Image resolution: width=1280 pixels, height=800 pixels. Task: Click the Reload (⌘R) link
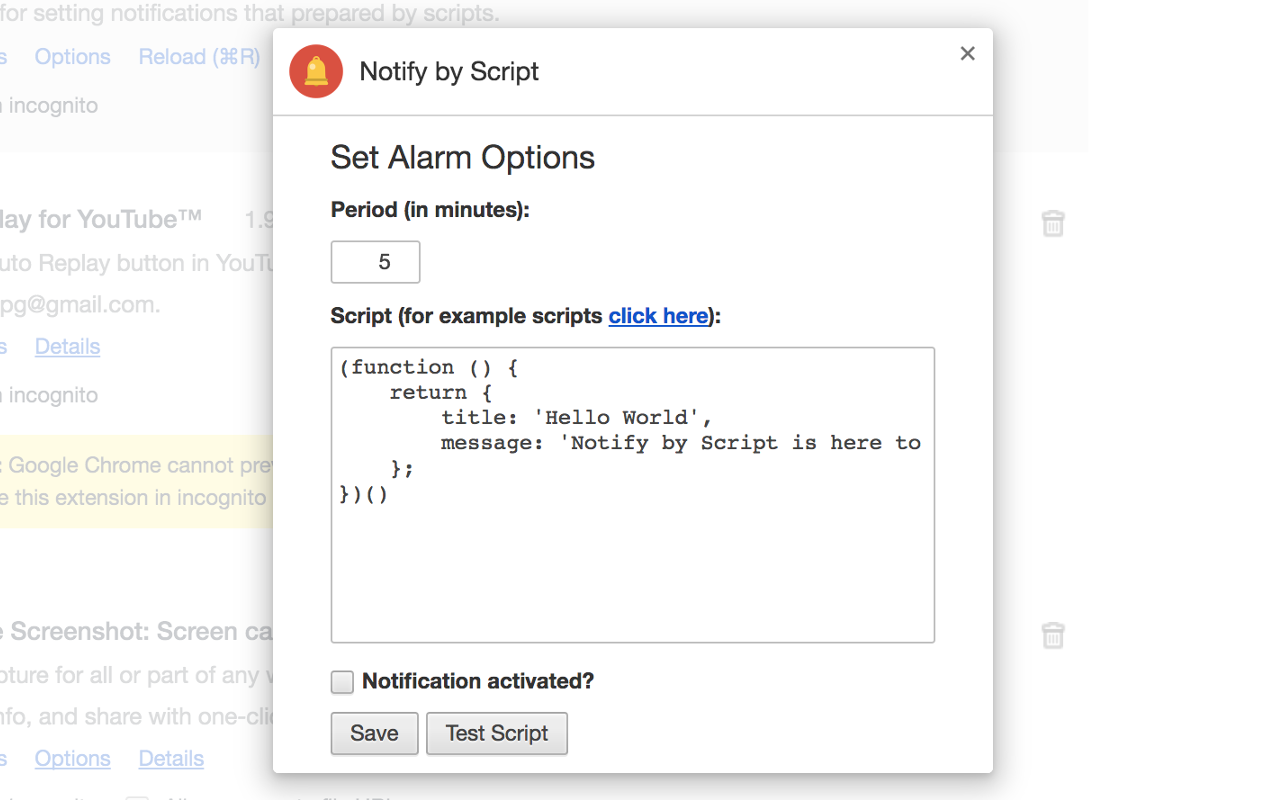198,57
